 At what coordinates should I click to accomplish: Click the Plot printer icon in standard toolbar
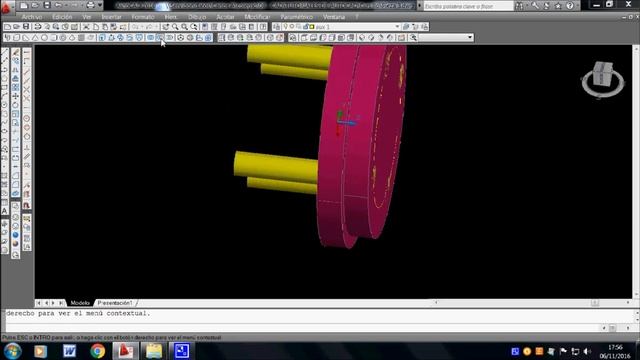38,27
